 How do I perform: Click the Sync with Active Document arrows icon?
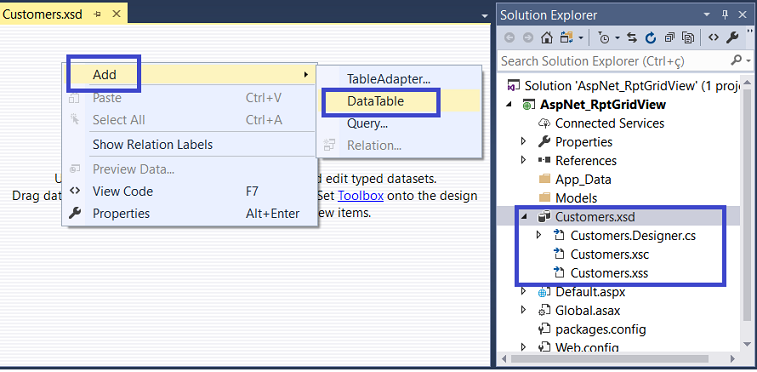(x=632, y=38)
